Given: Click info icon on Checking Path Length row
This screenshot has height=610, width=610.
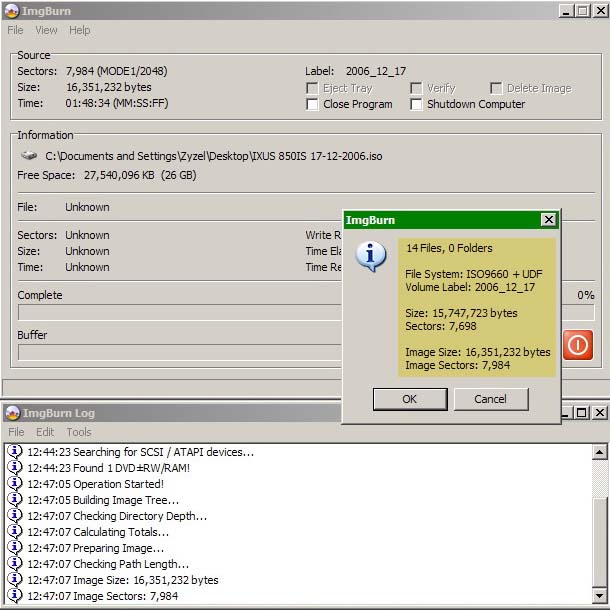Looking at the screenshot, I should tap(14, 563).
